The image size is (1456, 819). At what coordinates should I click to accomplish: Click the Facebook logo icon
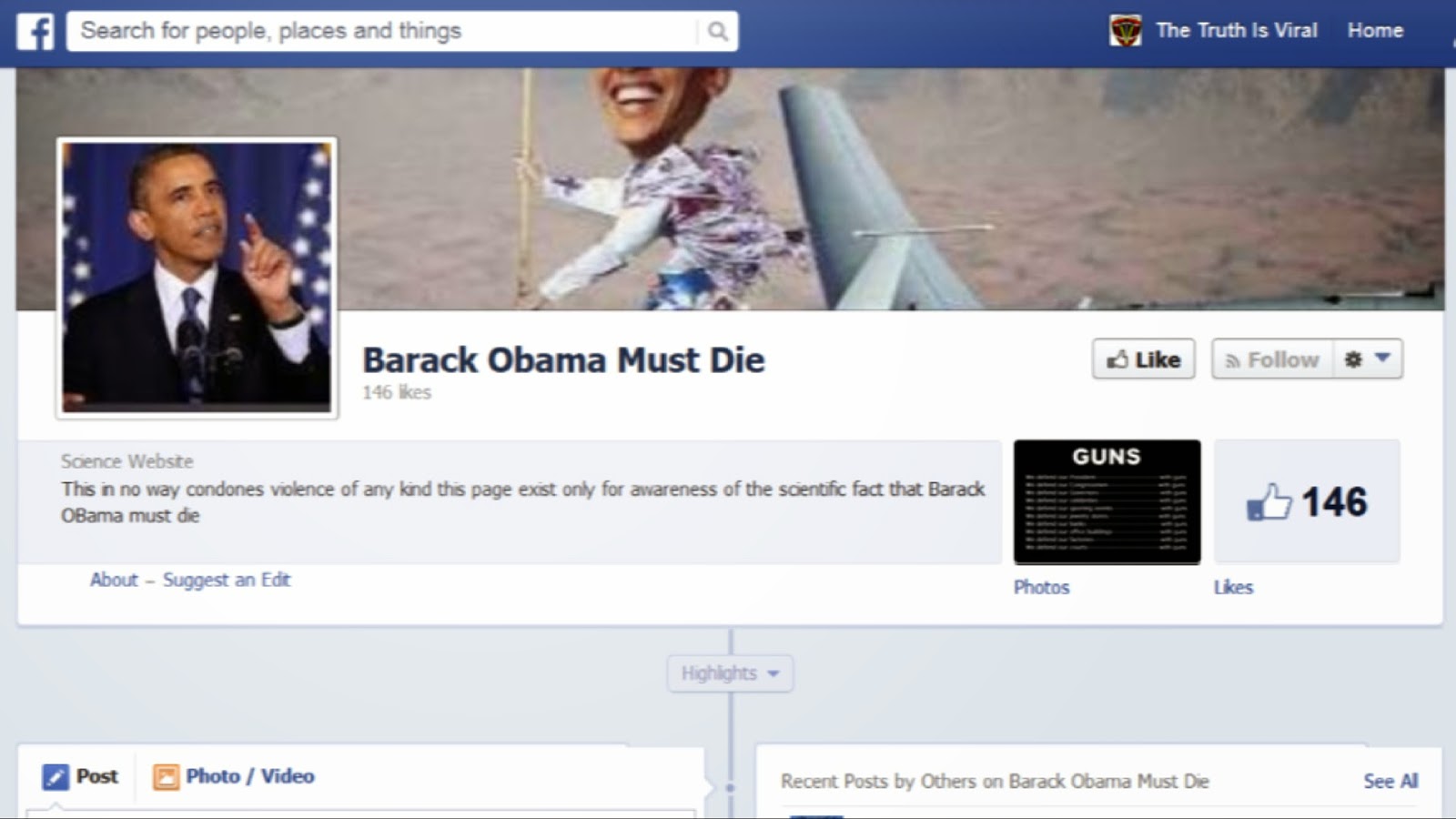(x=35, y=31)
